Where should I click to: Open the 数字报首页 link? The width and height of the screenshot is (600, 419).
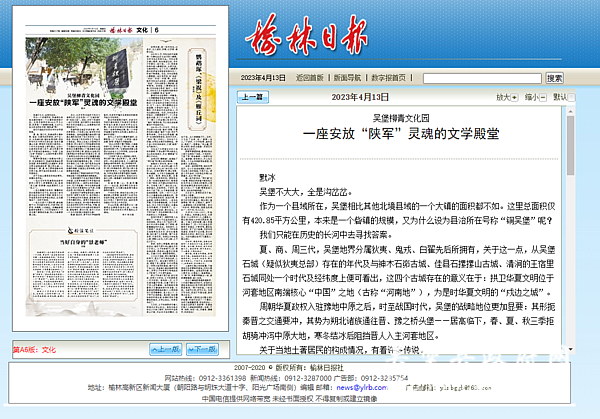point(388,78)
